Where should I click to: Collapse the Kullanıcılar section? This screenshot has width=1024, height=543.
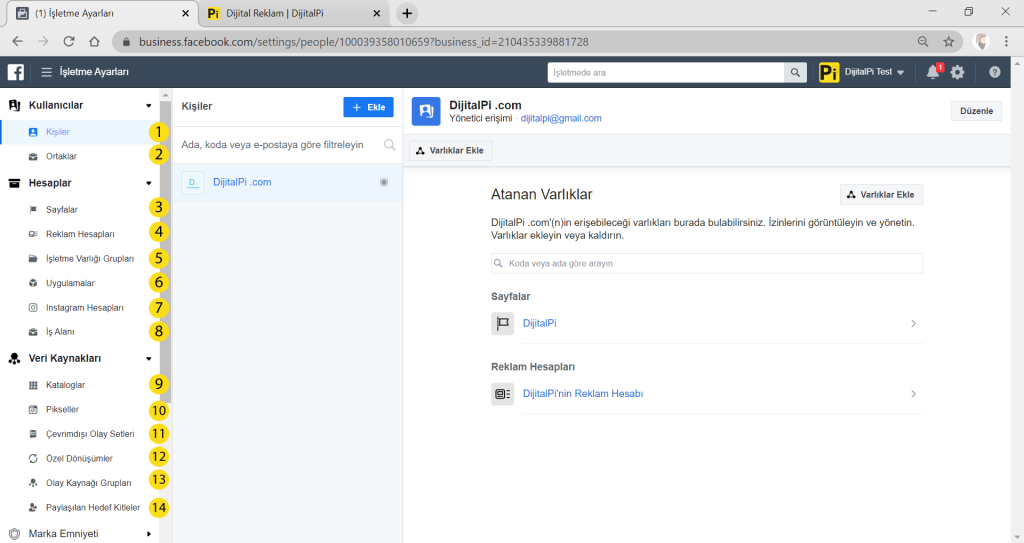pyautogui.click(x=149, y=106)
